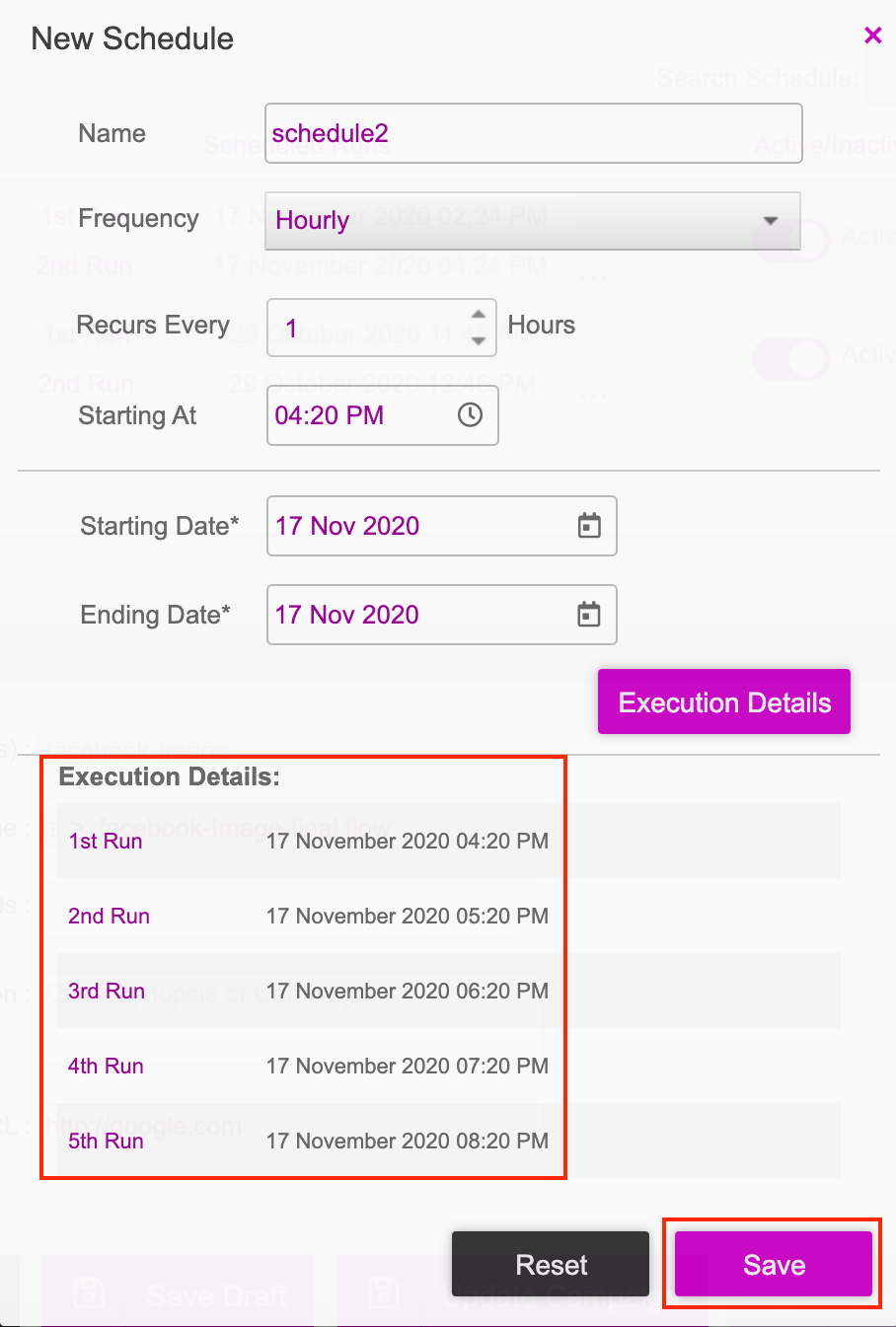
Task: Expand the Frequency dropdown arrow
Action: point(771,221)
